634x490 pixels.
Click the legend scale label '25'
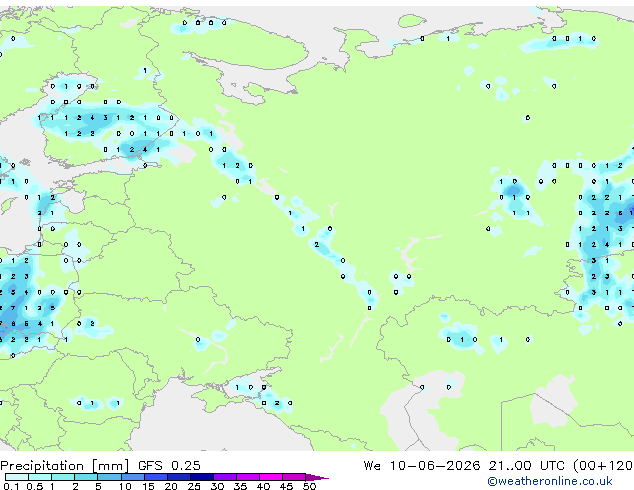point(194,486)
